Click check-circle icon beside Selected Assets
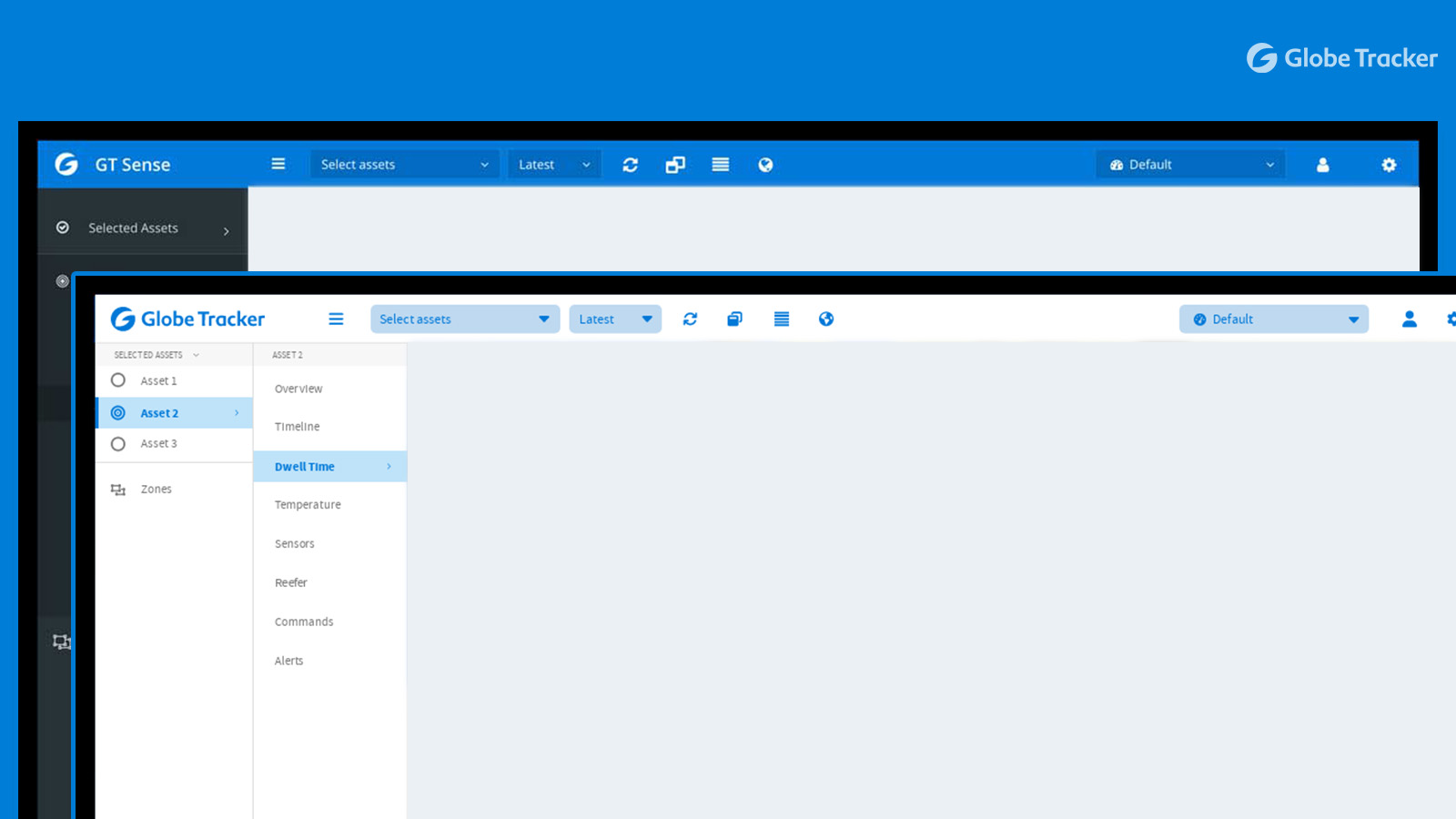 63,227
